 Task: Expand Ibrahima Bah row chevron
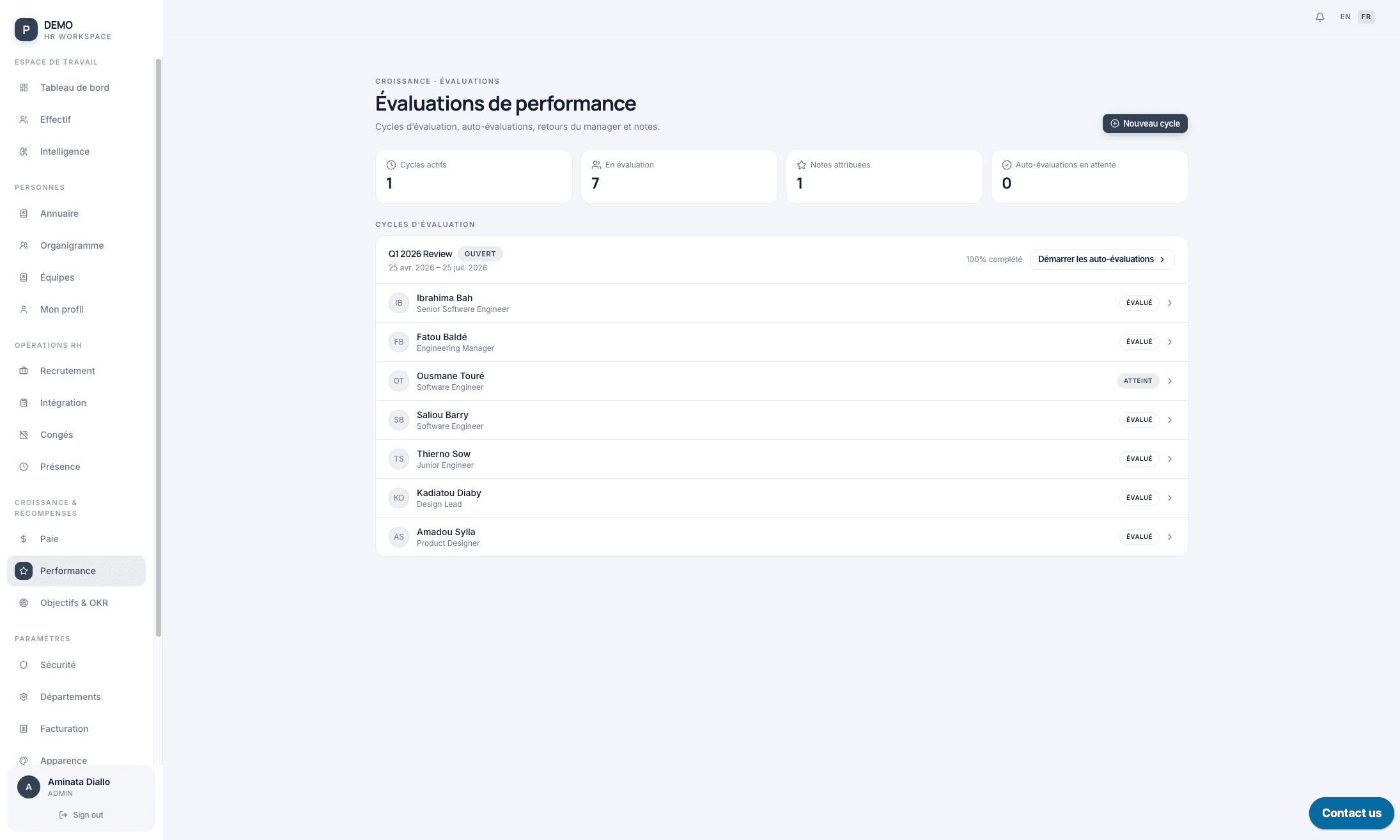coord(1170,303)
